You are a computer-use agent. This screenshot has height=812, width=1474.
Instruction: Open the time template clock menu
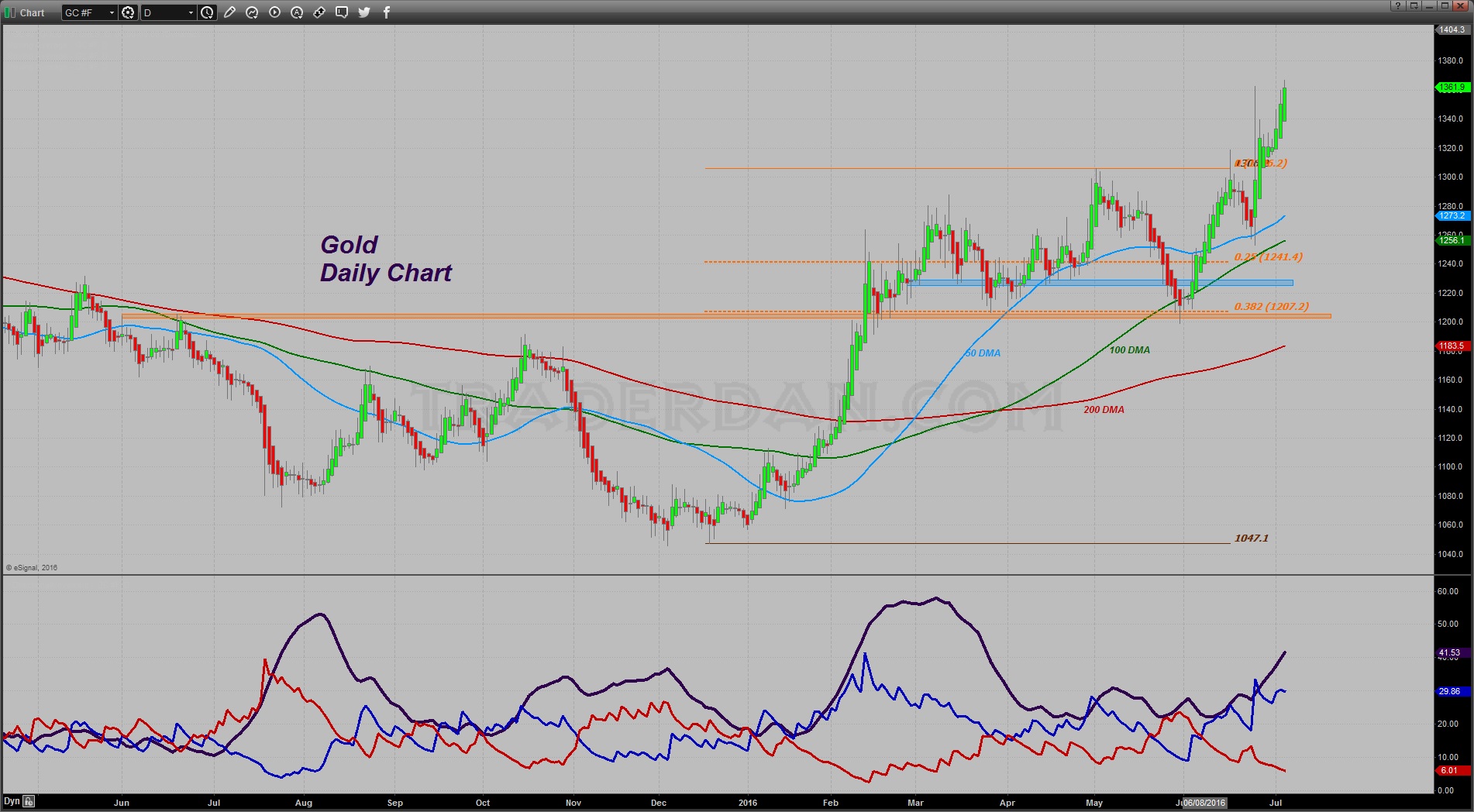click(207, 12)
